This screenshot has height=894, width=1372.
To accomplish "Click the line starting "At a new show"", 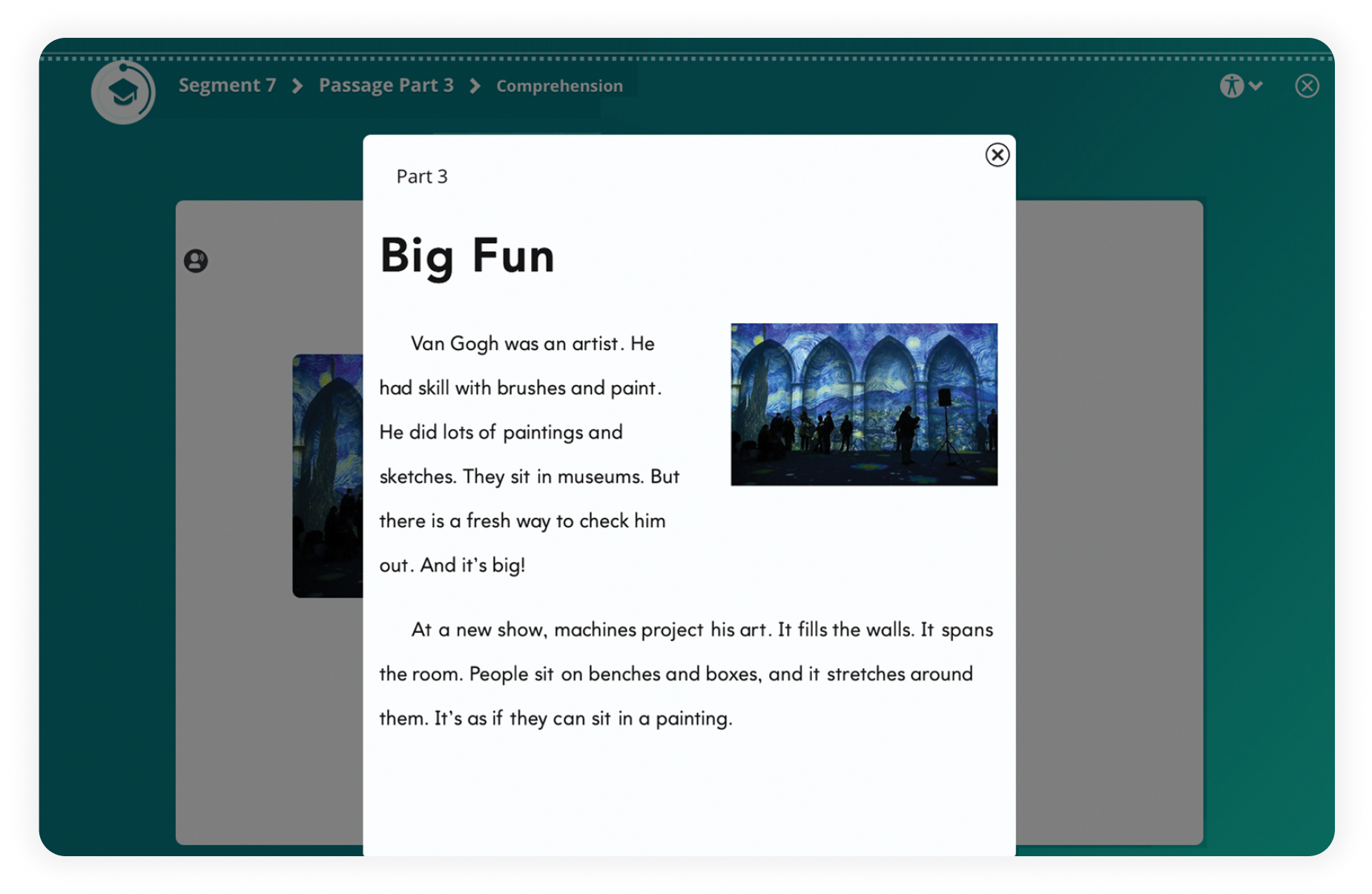I will pyautogui.click(x=702, y=629).
